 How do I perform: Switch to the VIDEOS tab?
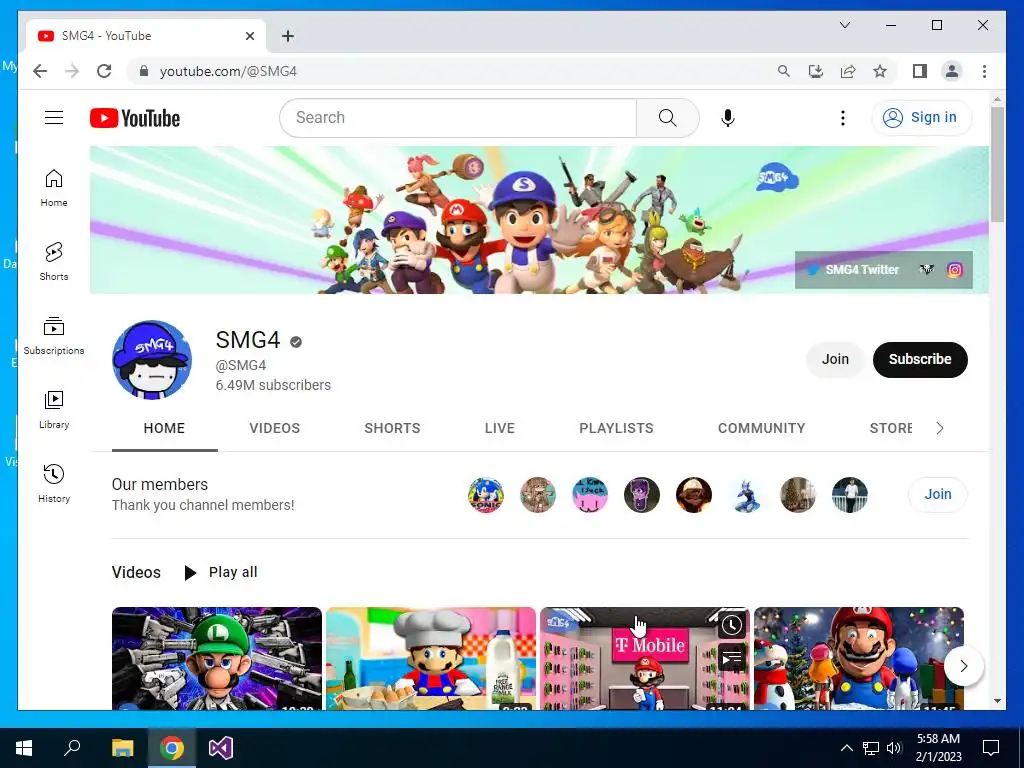274,428
